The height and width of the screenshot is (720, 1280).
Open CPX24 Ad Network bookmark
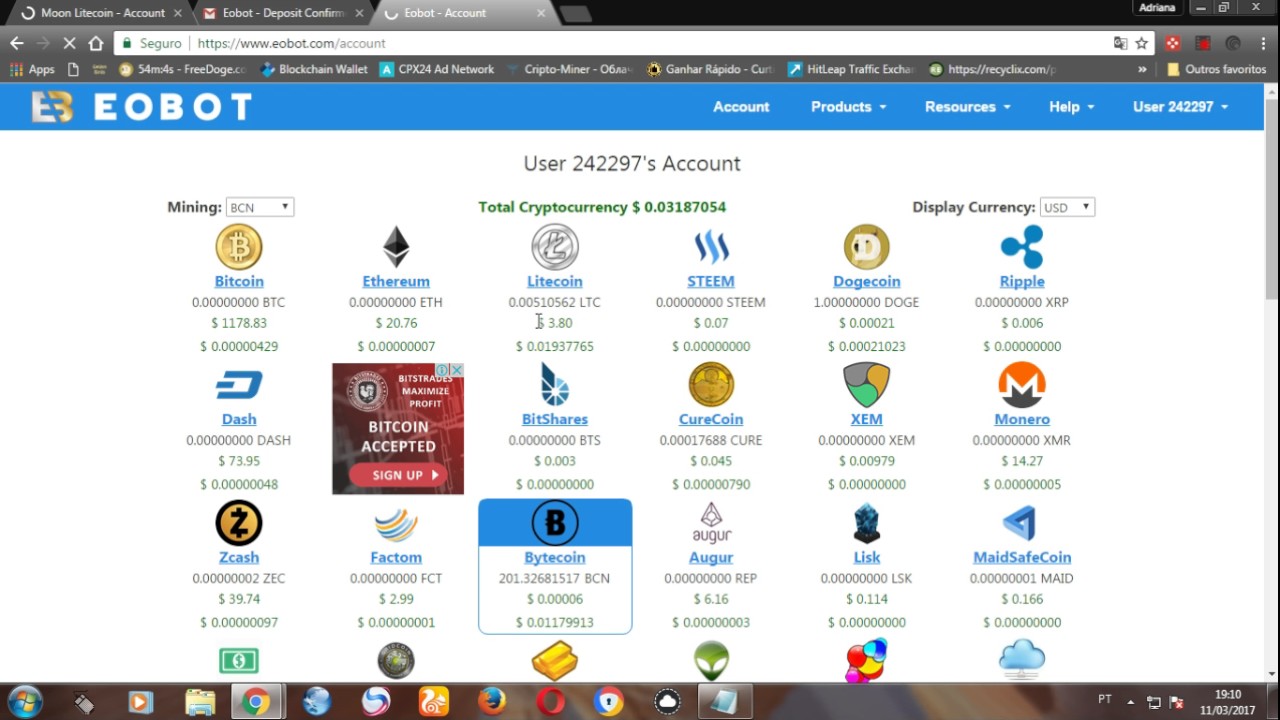click(437, 69)
